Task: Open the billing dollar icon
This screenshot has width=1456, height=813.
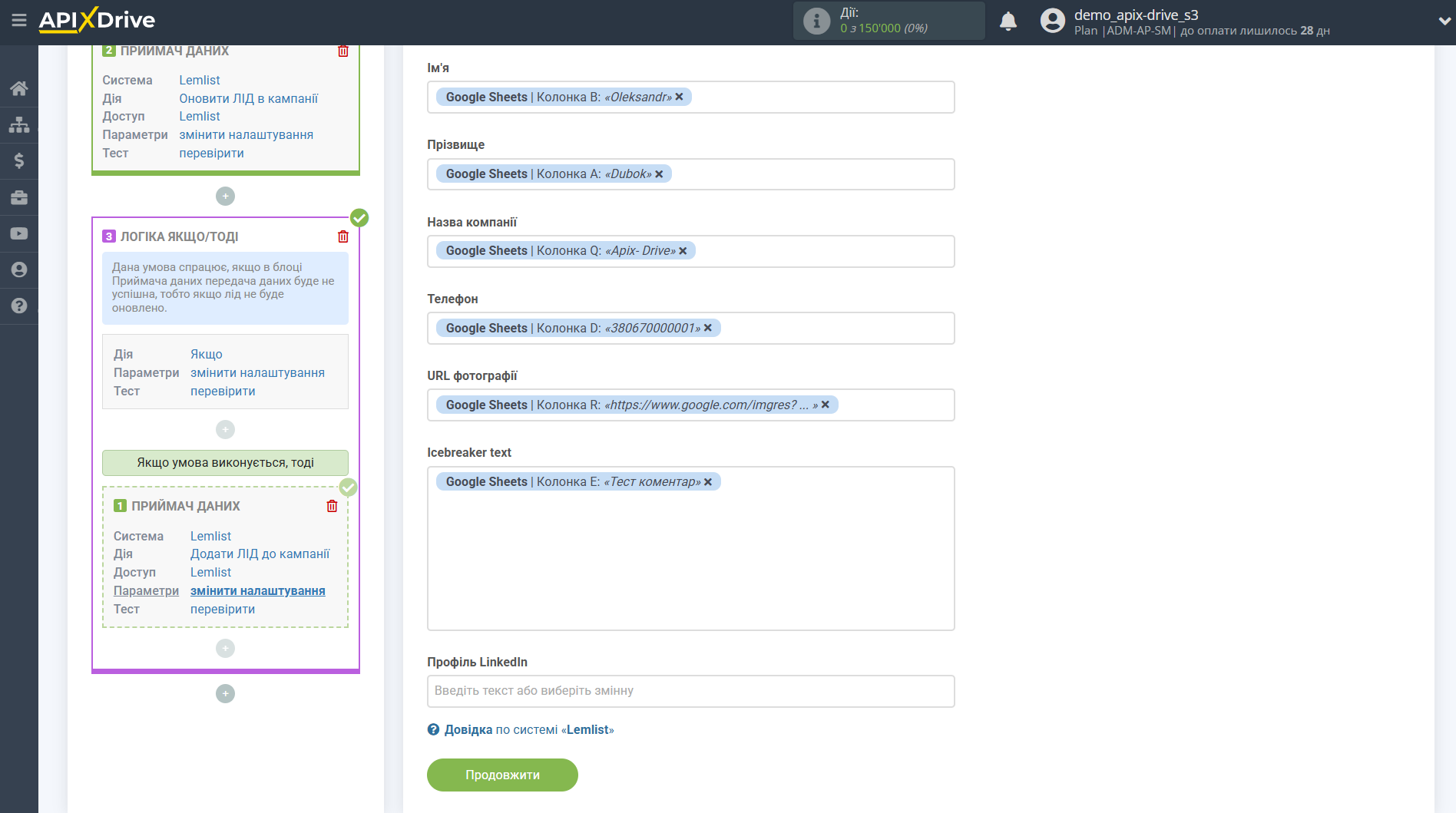Action: (19, 160)
